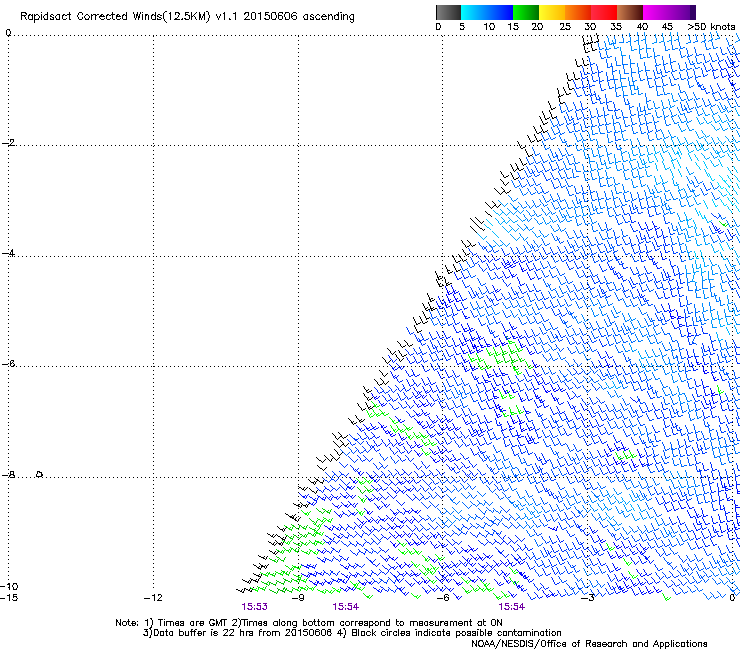Click the '-9' longitude axis label
Viewport: 740px width, 650px height.
point(298,598)
